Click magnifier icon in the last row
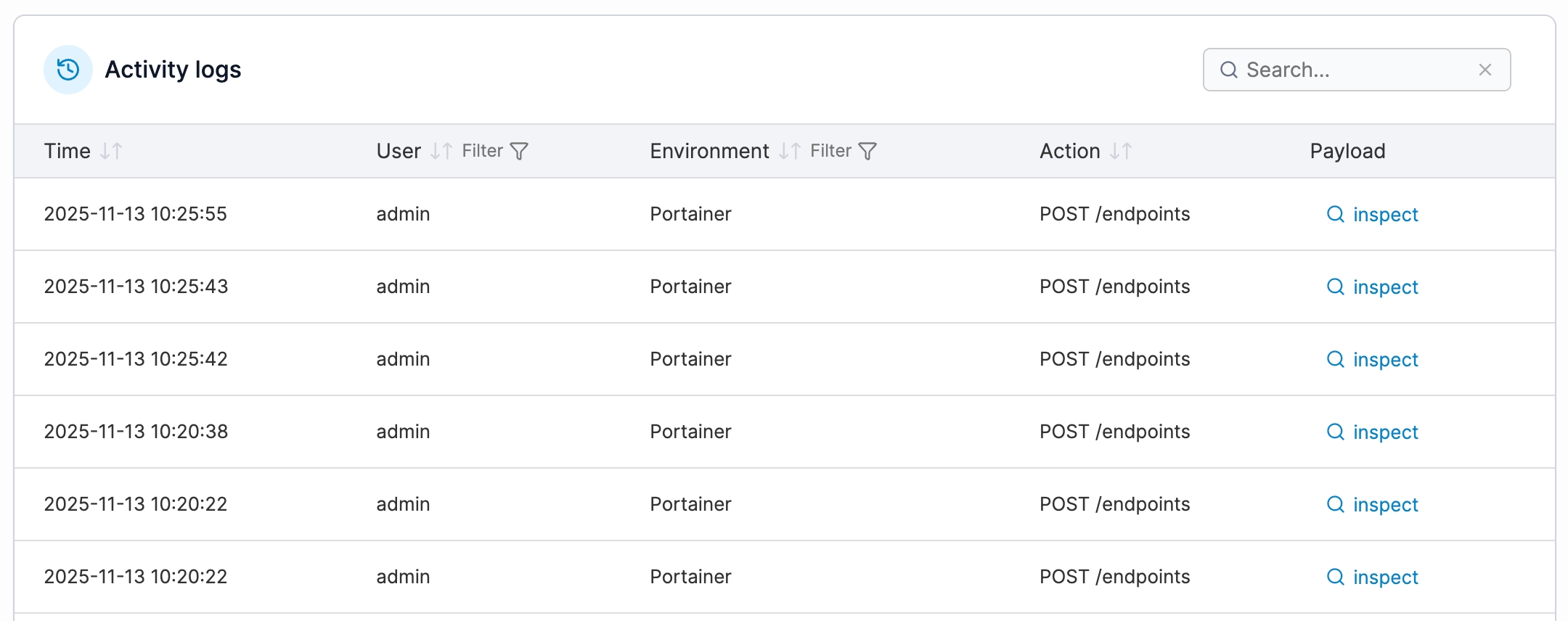The width and height of the screenshot is (1568, 621). [x=1335, y=577]
